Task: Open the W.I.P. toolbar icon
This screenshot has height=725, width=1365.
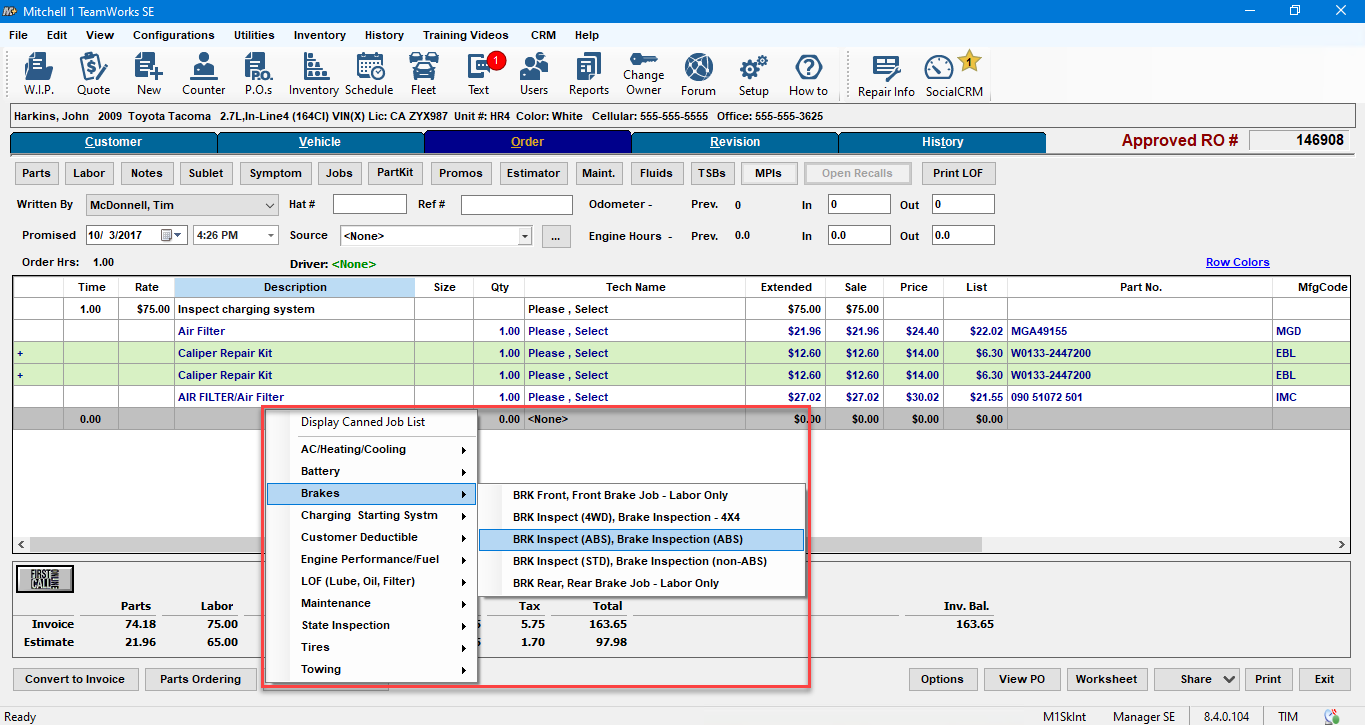Action: coord(39,74)
